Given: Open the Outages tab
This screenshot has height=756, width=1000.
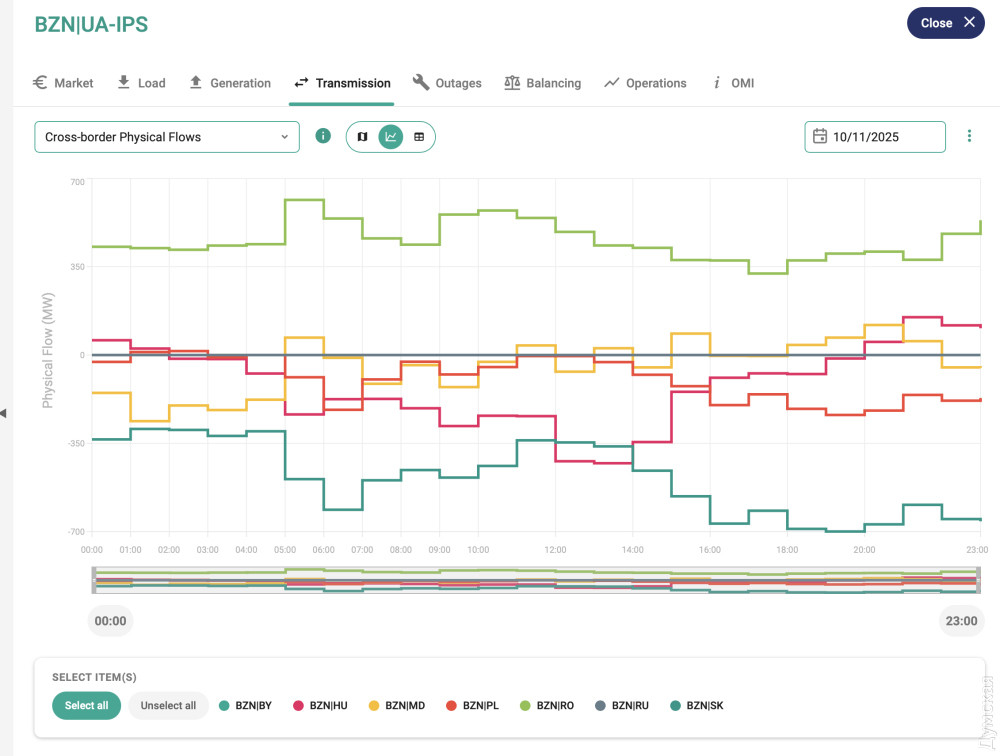Looking at the screenshot, I should click(x=447, y=83).
